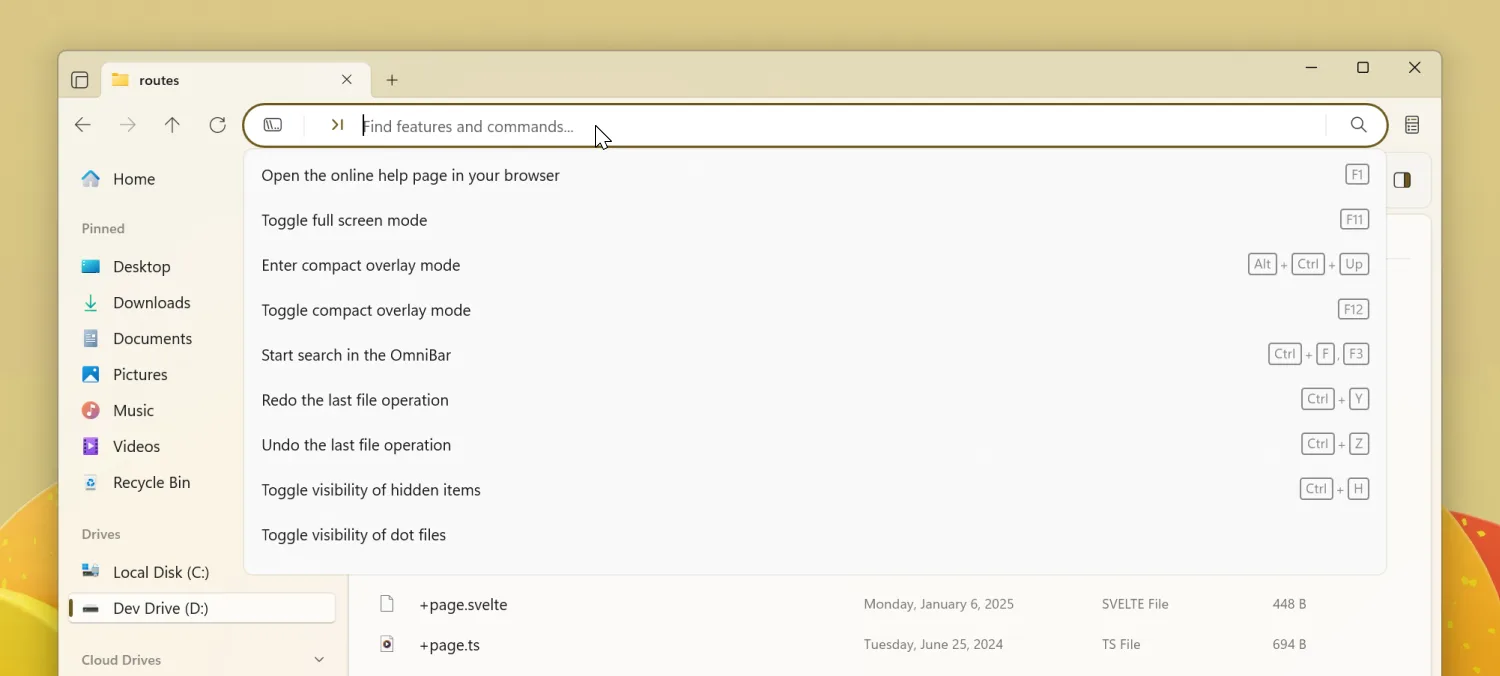The width and height of the screenshot is (1500, 676).
Task: Refresh the current folder view
Action: pyautogui.click(x=217, y=125)
